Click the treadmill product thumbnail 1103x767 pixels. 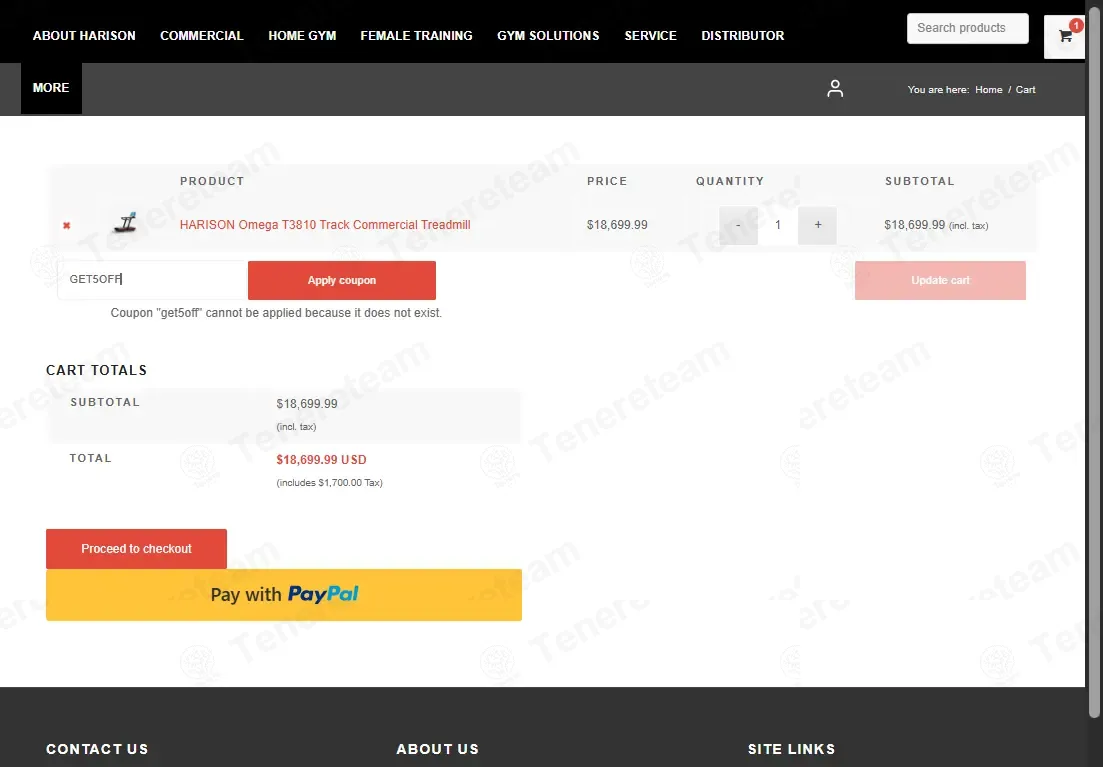125,223
